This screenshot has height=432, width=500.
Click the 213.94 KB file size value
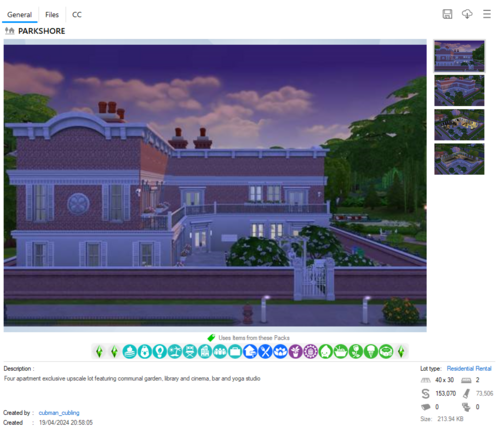pyautogui.click(x=450, y=419)
